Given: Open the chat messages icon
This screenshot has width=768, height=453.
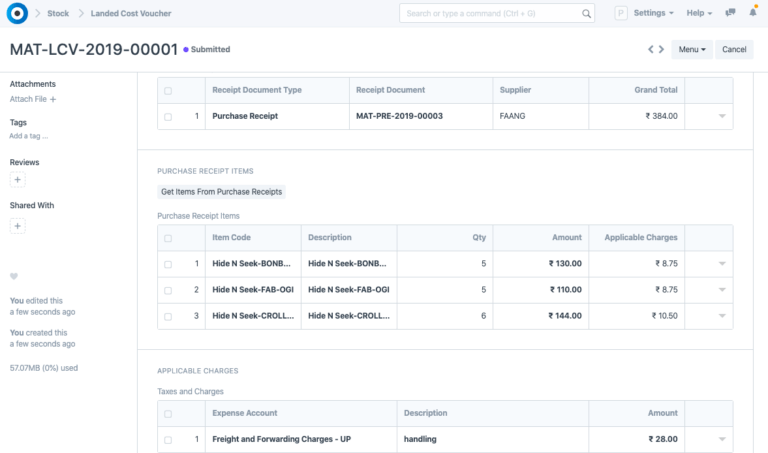Looking at the screenshot, I should click(x=731, y=13).
